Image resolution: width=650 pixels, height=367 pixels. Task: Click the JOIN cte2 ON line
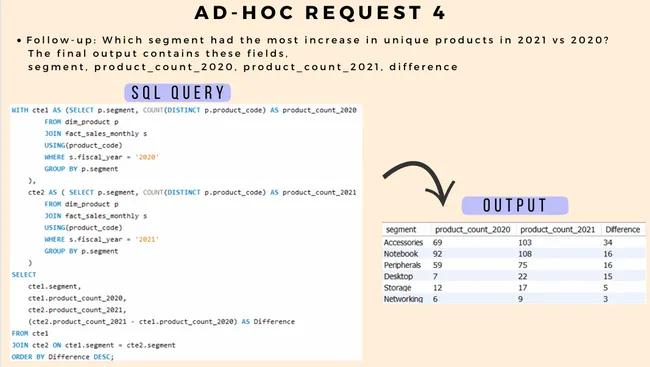(x=94, y=345)
